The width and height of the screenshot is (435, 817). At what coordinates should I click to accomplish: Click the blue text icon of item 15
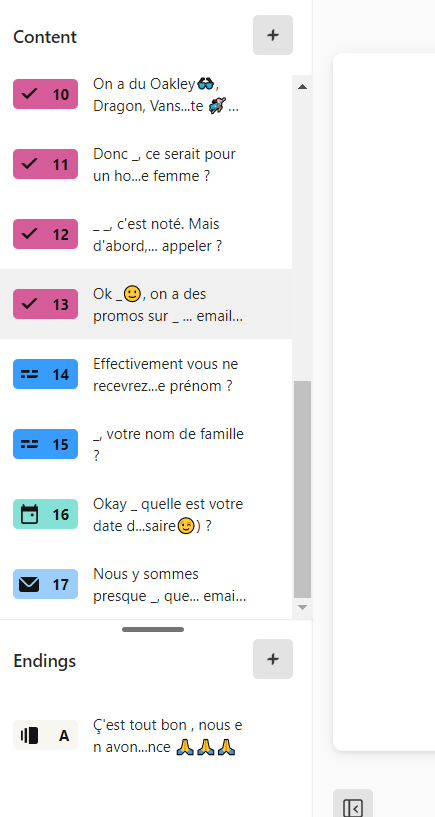[30, 444]
